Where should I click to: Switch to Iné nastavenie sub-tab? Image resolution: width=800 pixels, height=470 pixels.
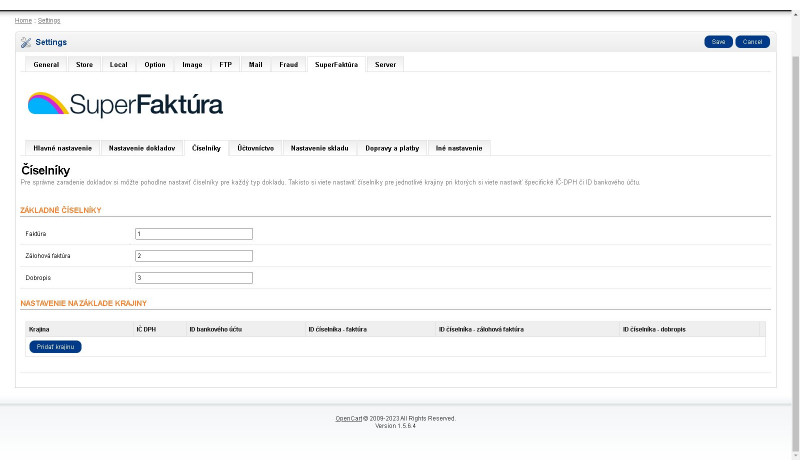[459, 149]
